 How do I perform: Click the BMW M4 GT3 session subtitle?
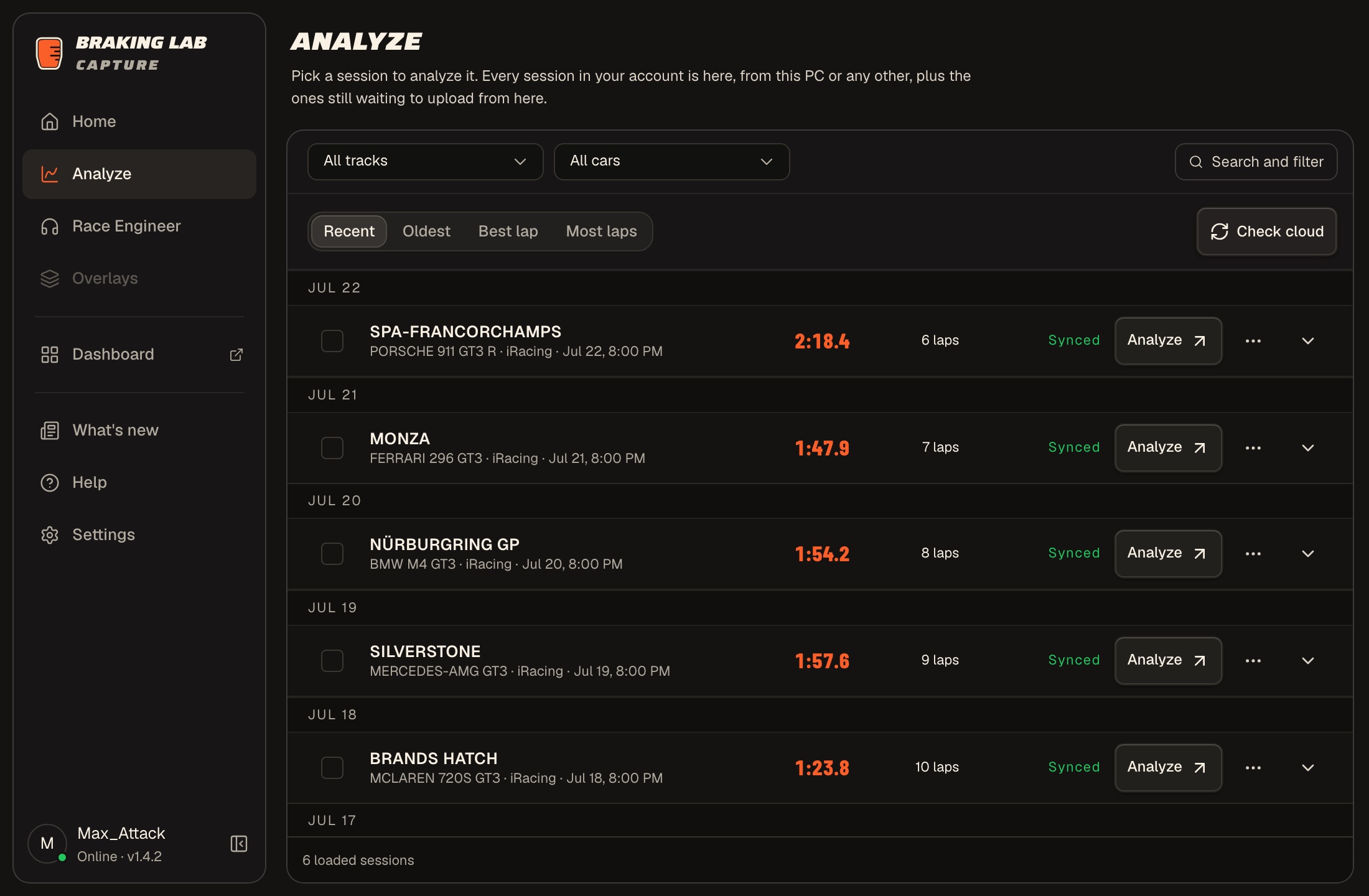pyautogui.click(x=496, y=564)
